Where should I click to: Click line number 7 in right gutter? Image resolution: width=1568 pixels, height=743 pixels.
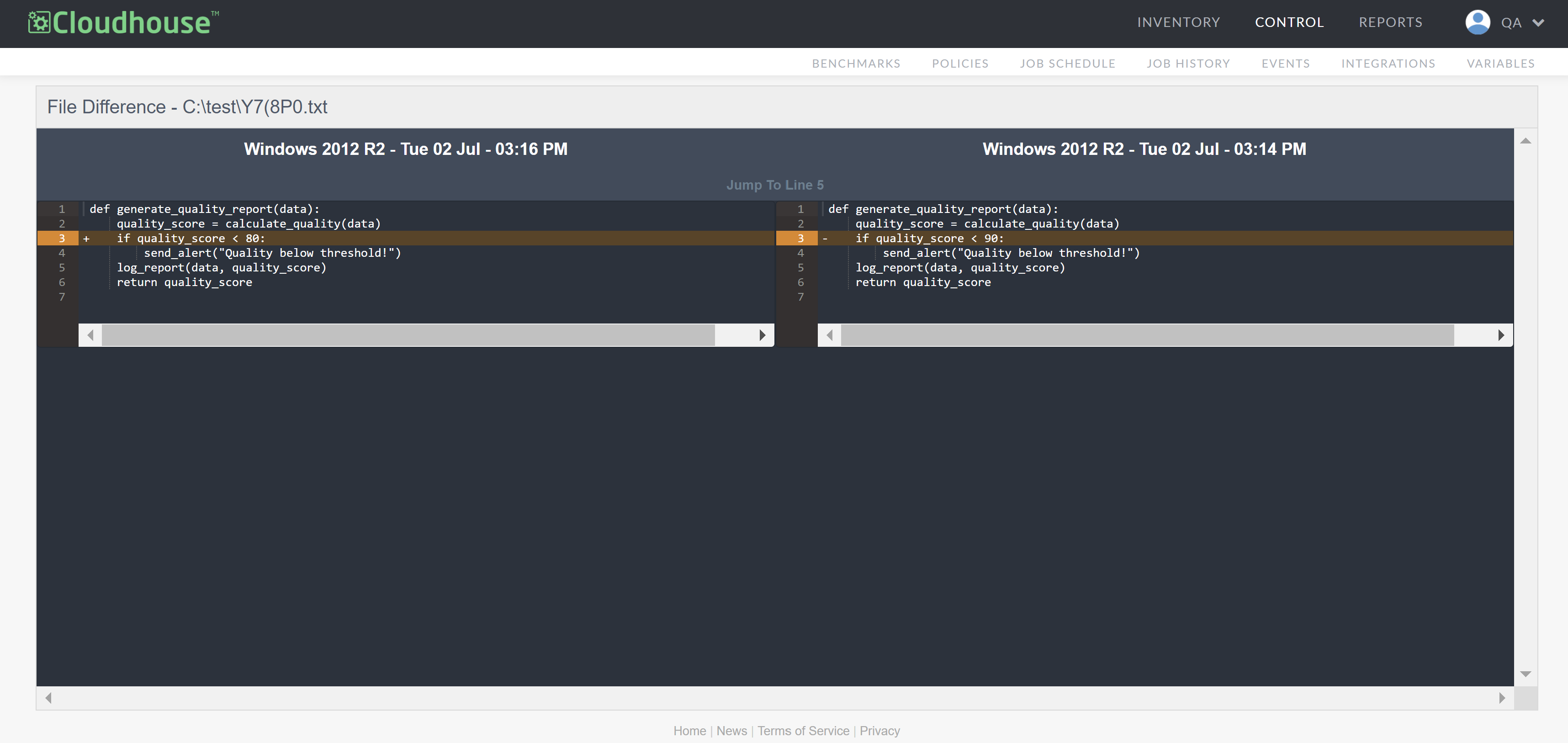(800, 297)
